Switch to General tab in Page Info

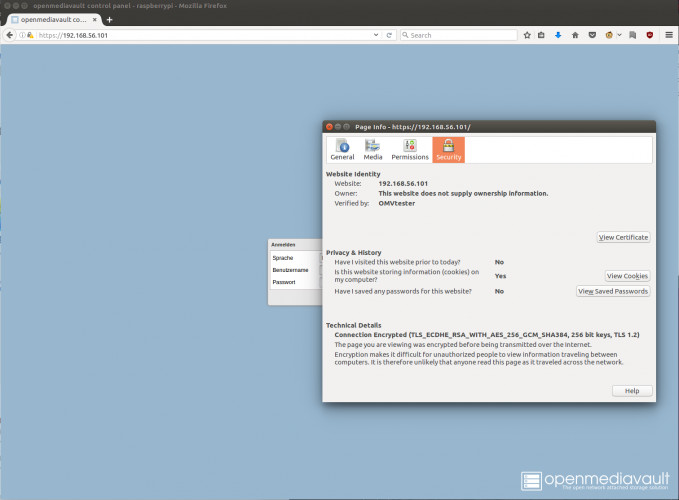pyautogui.click(x=342, y=150)
